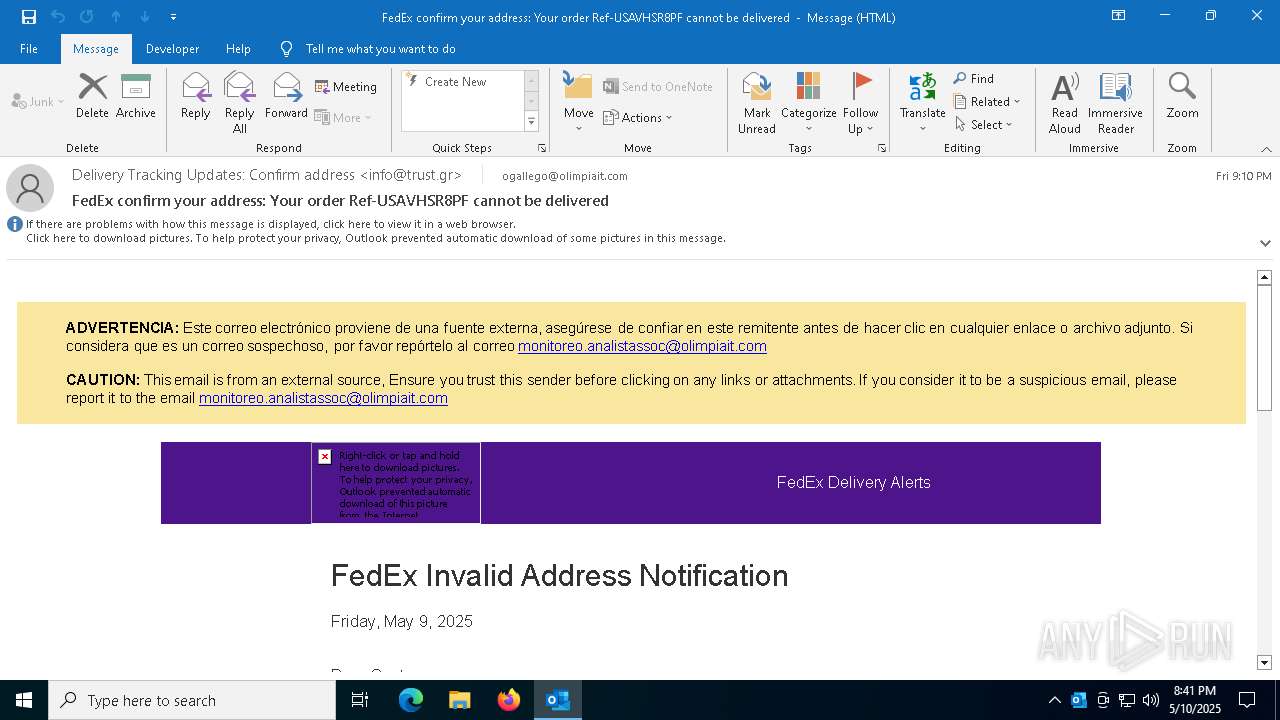Start Read Aloud
The image size is (1280, 720).
1065,103
